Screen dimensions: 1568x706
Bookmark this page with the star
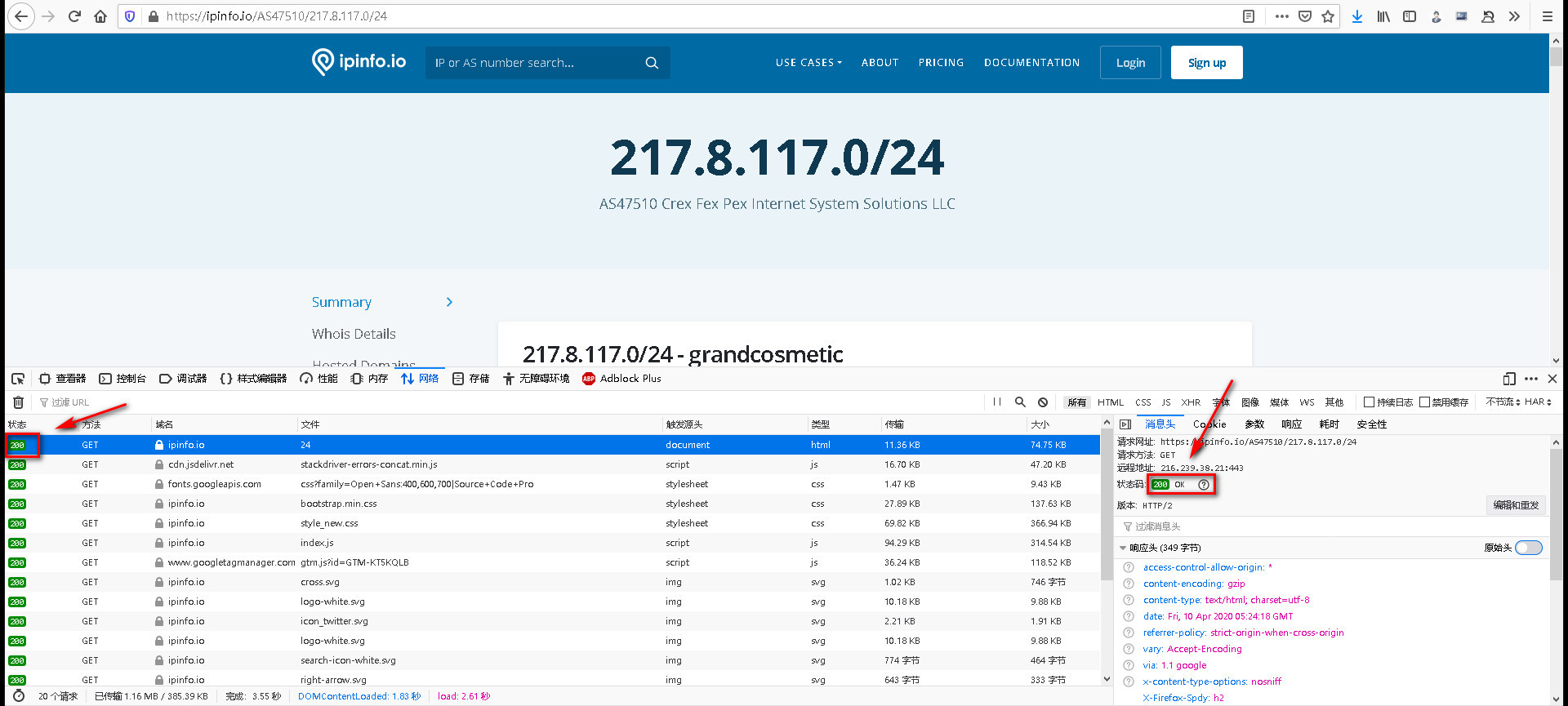click(1328, 16)
